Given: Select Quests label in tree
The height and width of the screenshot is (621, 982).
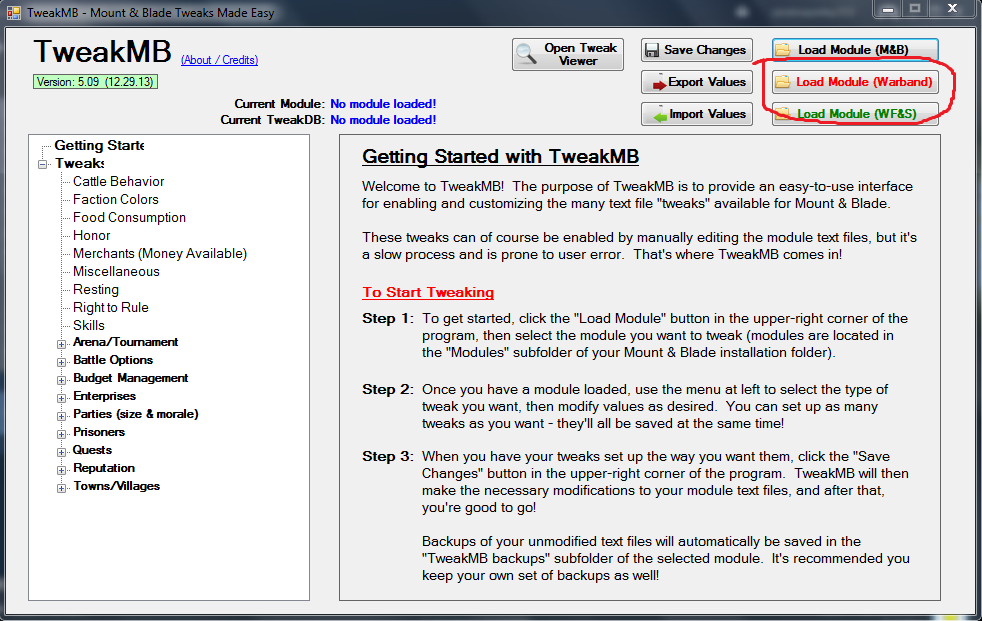Looking at the screenshot, I should pyautogui.click(x=92, y=450).
